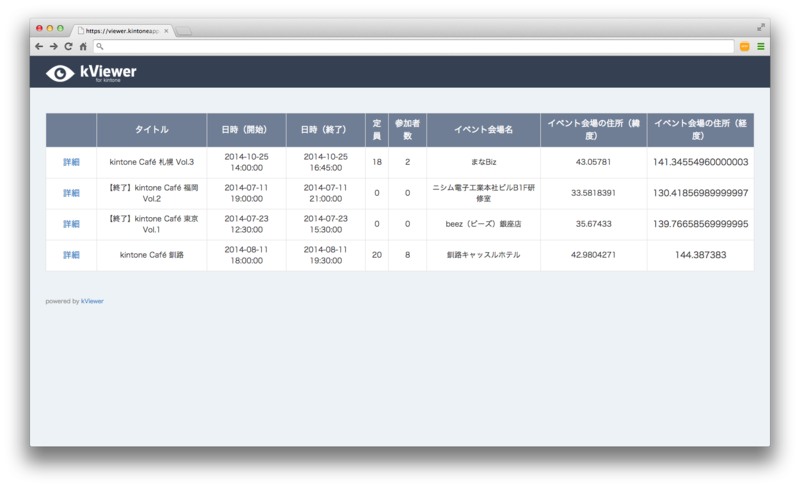
Task: Click longitude value 144.387383
Action: [701, 255]
